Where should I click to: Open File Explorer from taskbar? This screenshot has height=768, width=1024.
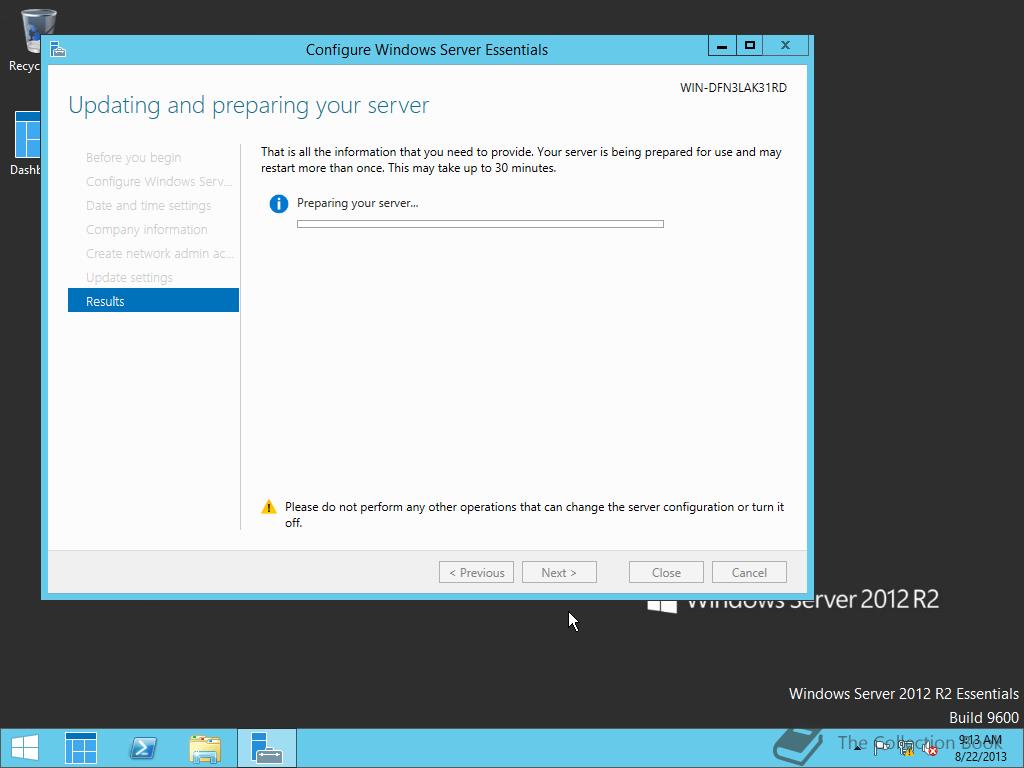coord(205,748)
